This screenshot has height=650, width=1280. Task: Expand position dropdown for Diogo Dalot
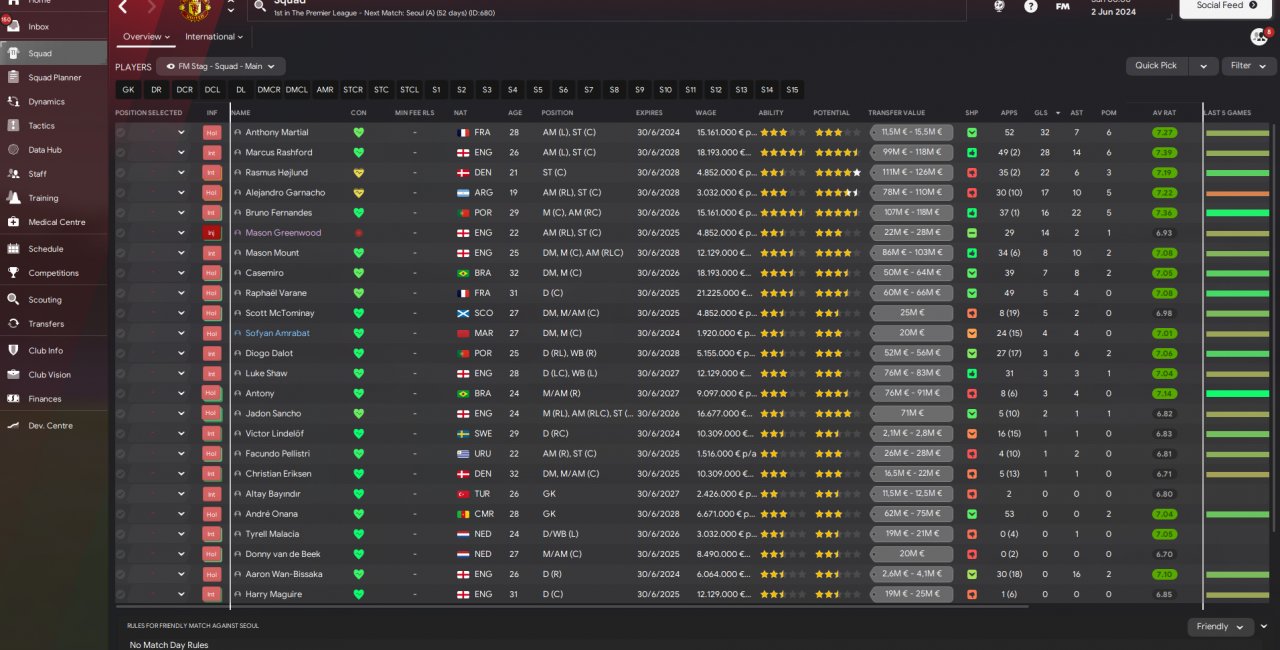coord(181,353)
